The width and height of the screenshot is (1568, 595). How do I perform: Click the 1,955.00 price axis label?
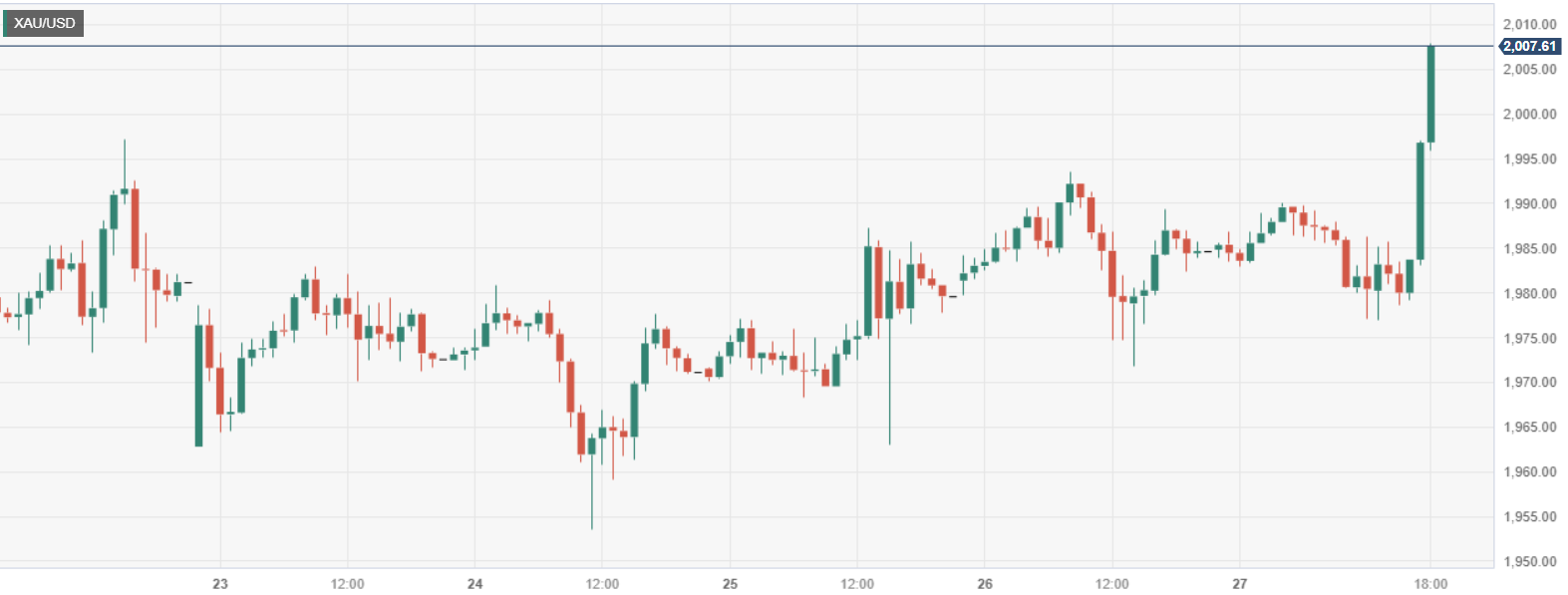(x=1529, y=516)
